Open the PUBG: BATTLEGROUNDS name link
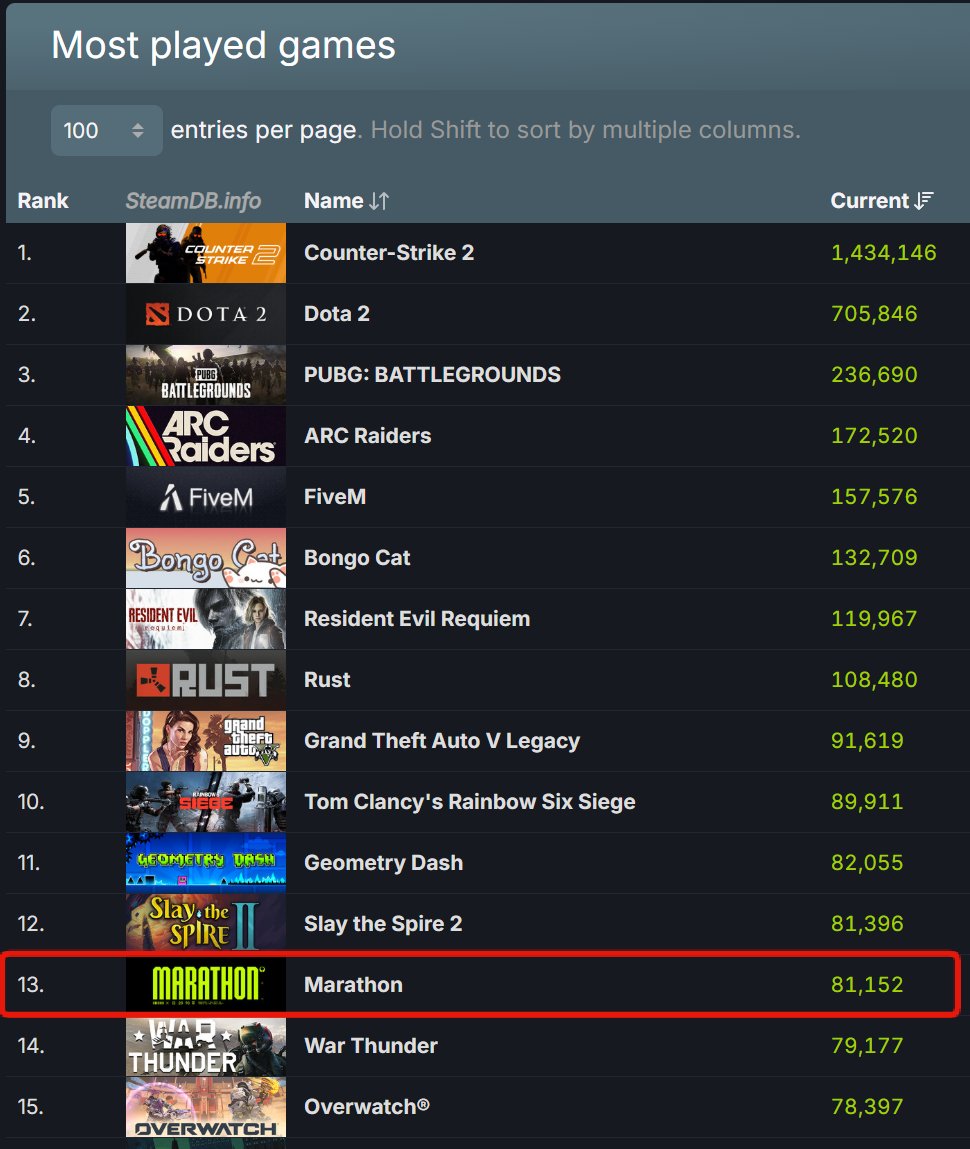The height and width of the screenshot is (1149, 970). [x=432, y=374]
